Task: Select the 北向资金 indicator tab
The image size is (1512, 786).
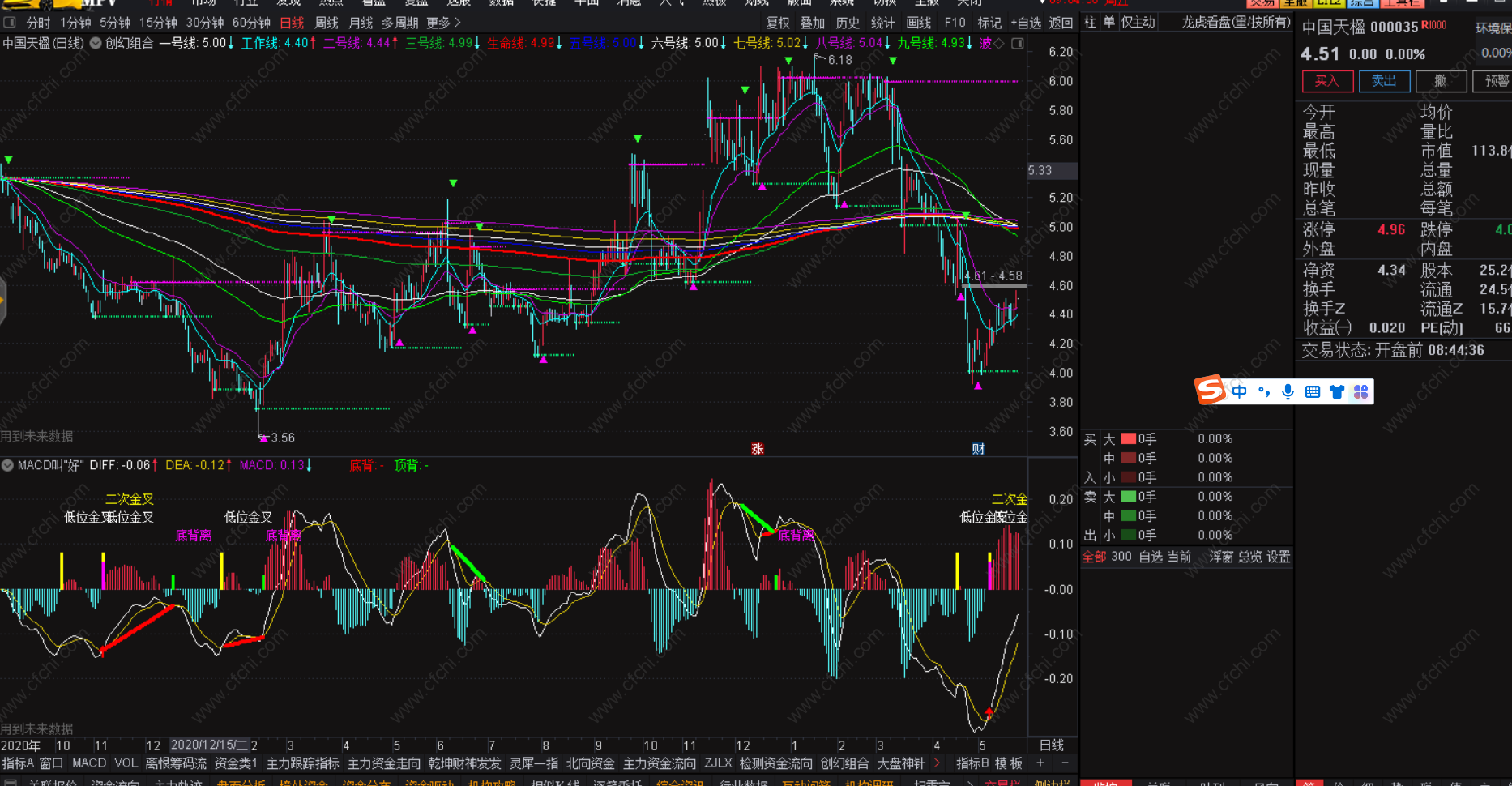Action: pos(591,763)
